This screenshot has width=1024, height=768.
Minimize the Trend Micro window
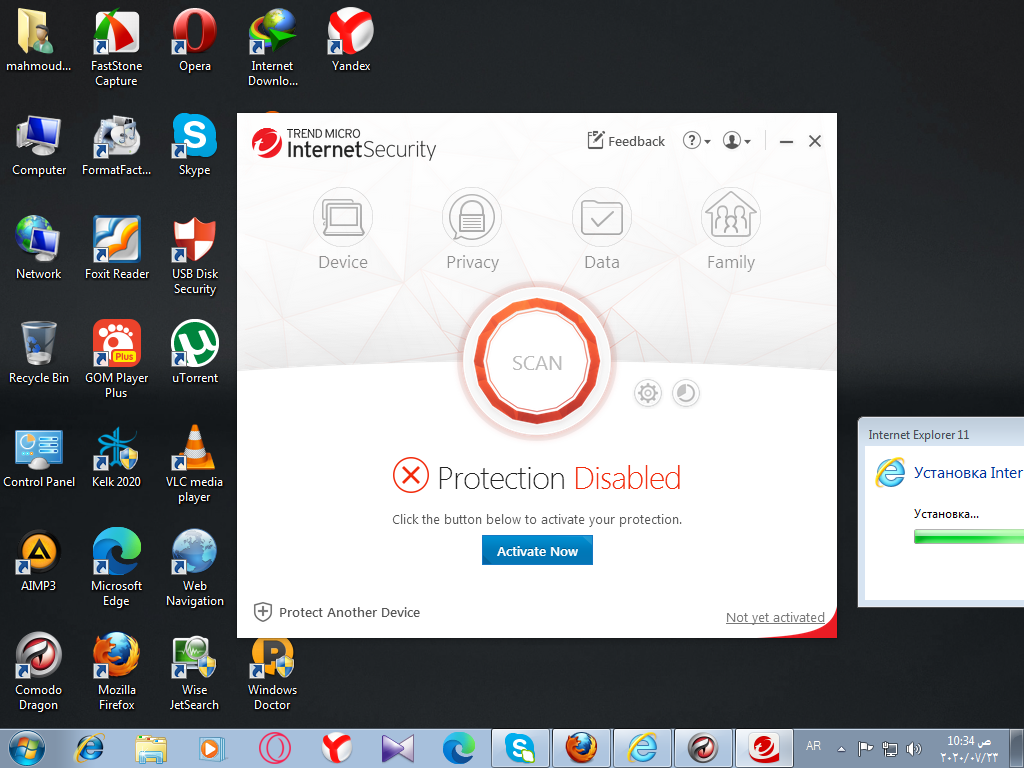[x=786, y=141]
